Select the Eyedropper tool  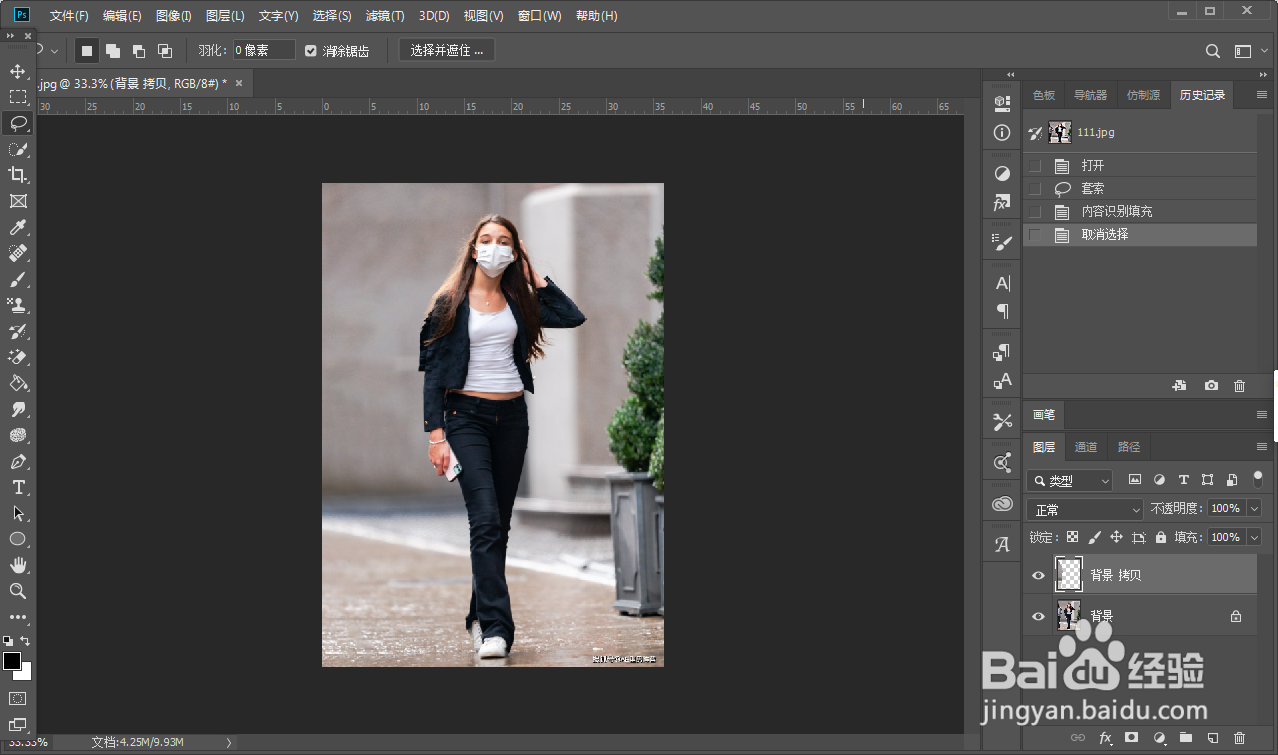point(18,227)
